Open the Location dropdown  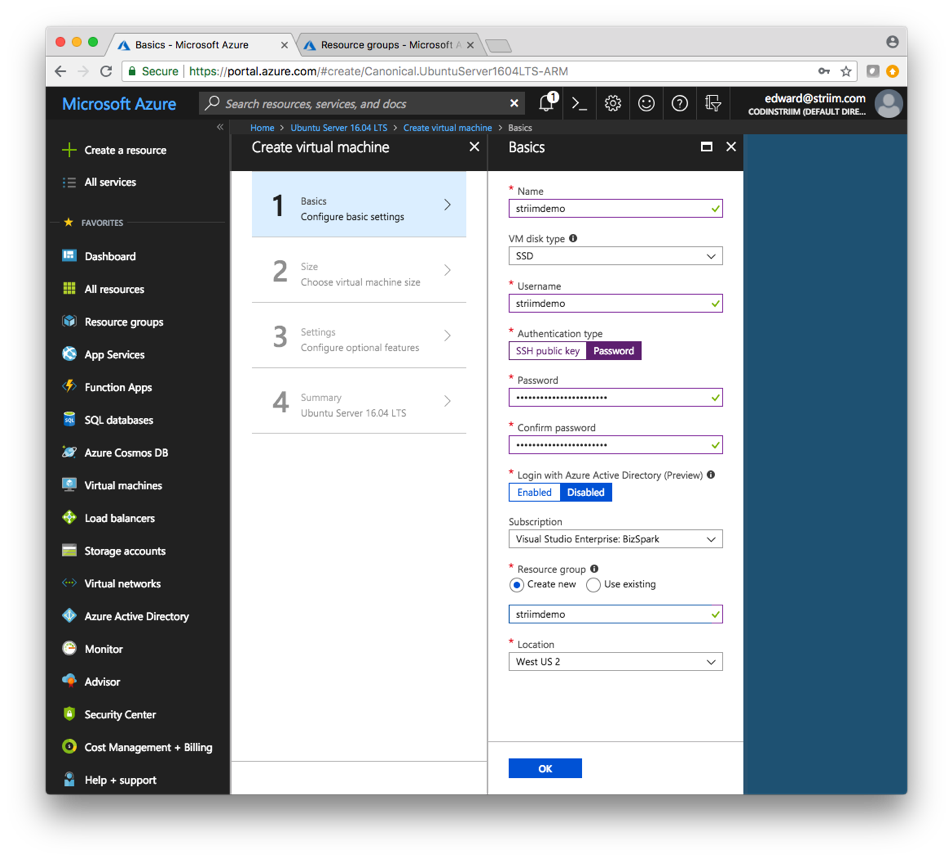[614, 662]
